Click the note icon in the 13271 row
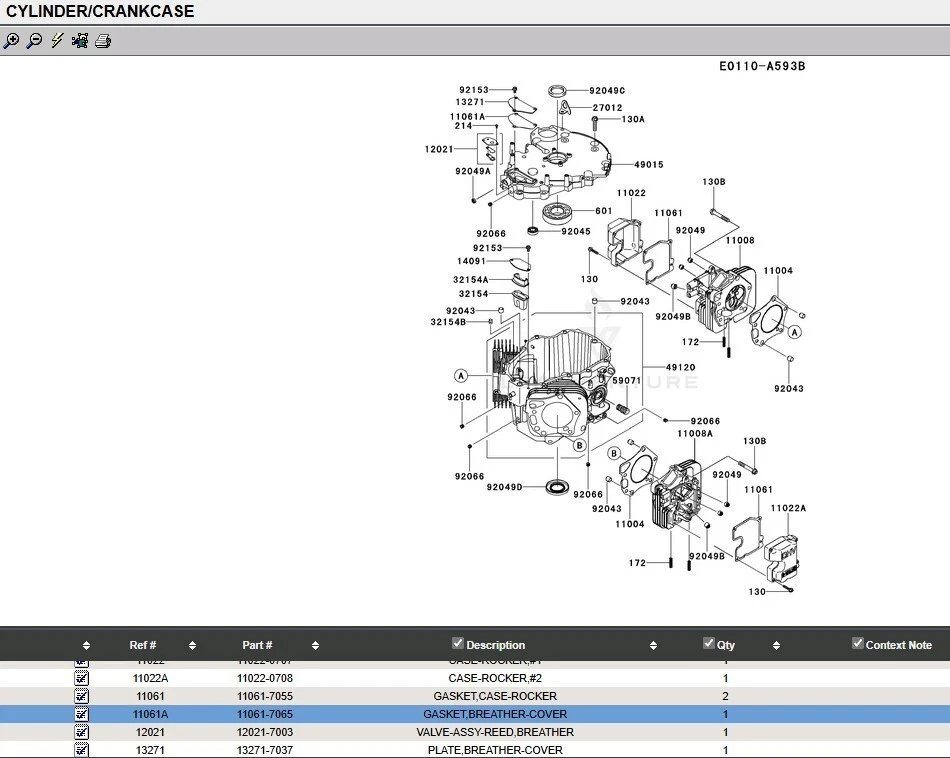Image resolution: width=950 pixels, height=758 pixels. 82,750
